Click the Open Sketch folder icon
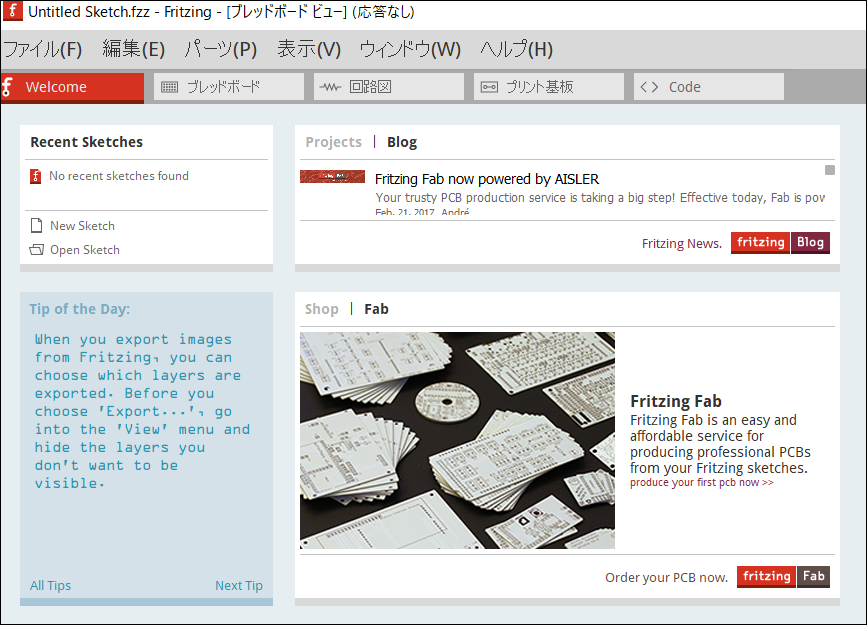 point(36,249)
